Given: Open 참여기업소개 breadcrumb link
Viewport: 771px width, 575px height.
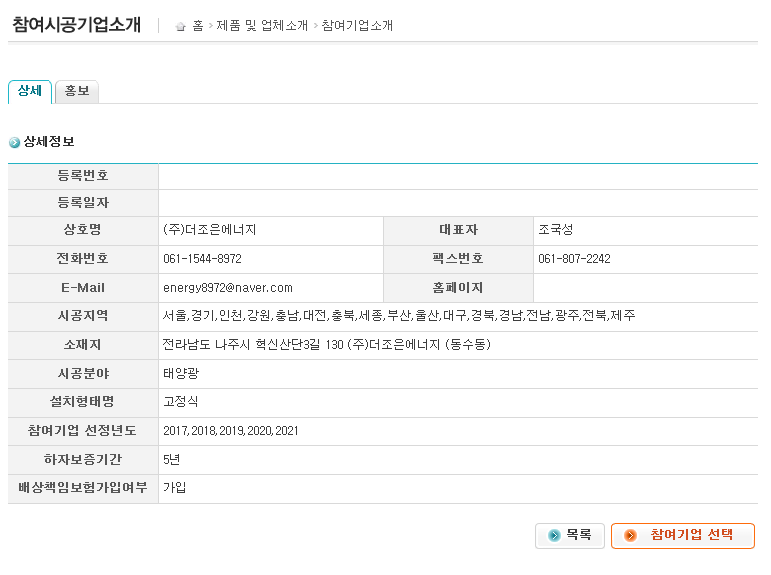Looking at the screenshot, I should (x=357, y=26).
